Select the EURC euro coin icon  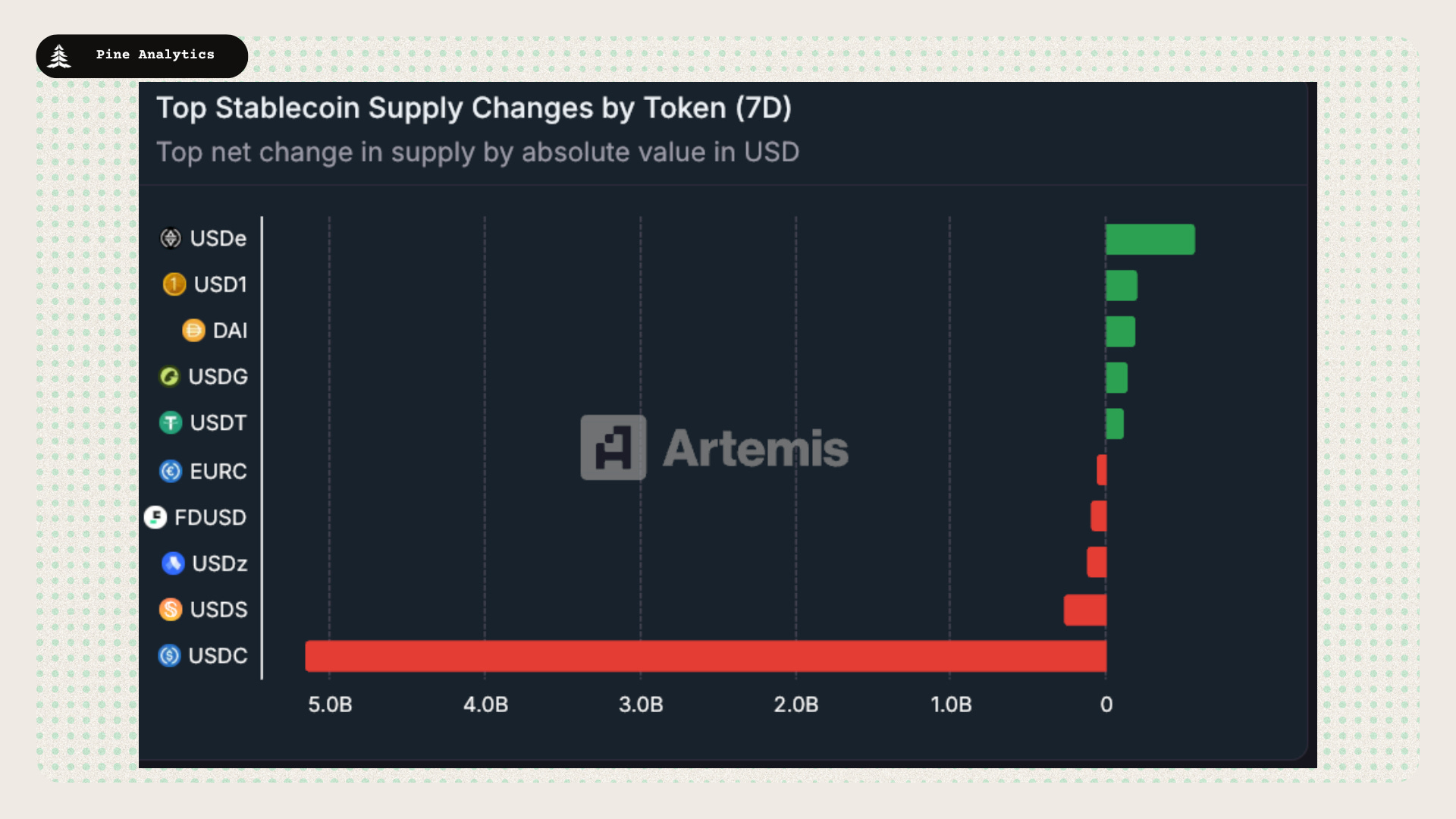[171, 471]
